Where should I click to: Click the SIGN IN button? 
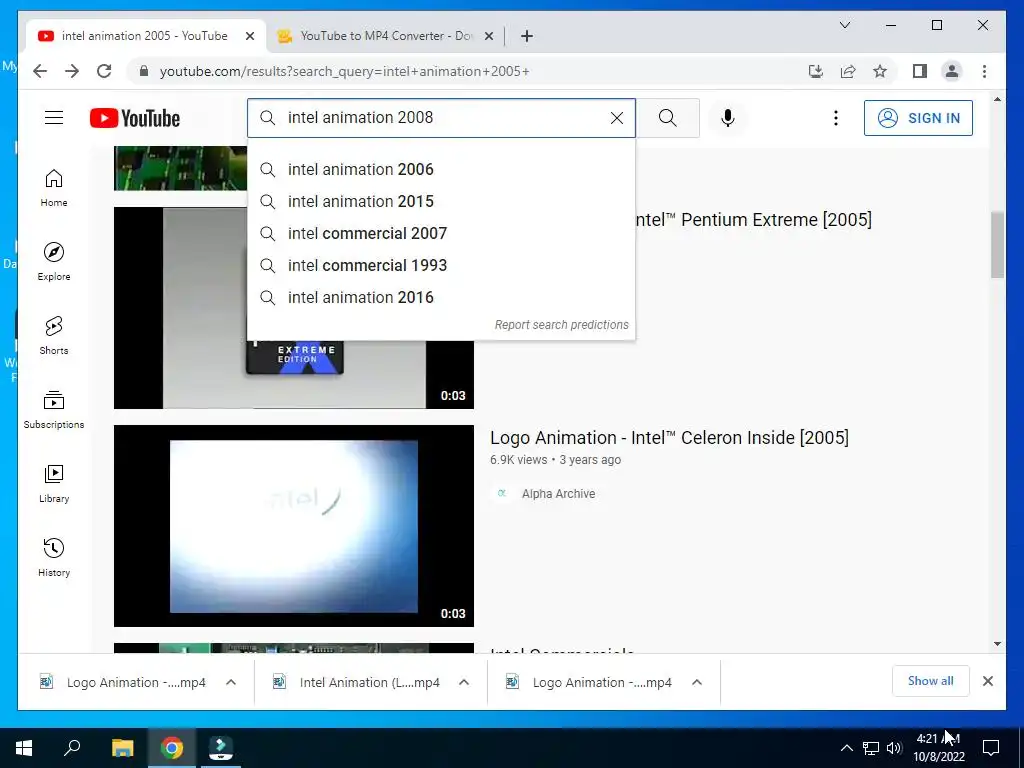pyautogui.click(x=918, y=118)
